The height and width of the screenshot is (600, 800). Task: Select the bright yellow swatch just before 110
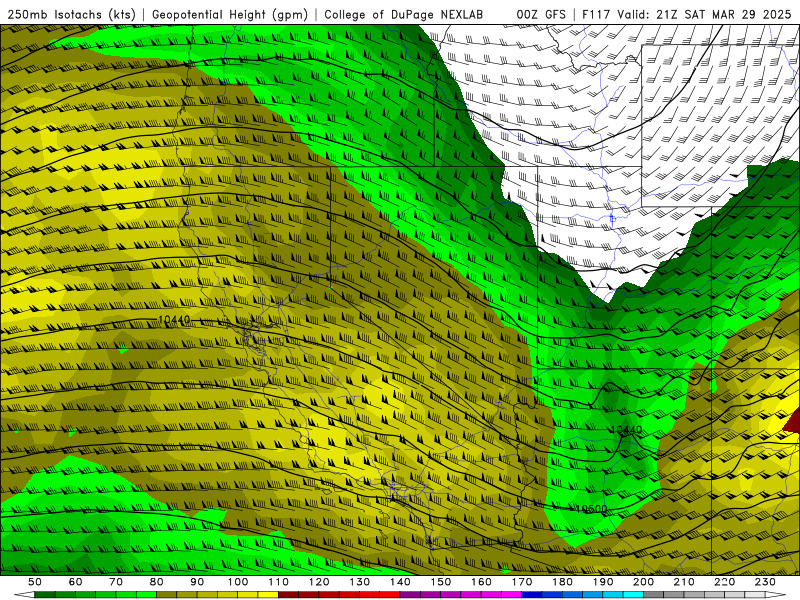click(268, 595)
